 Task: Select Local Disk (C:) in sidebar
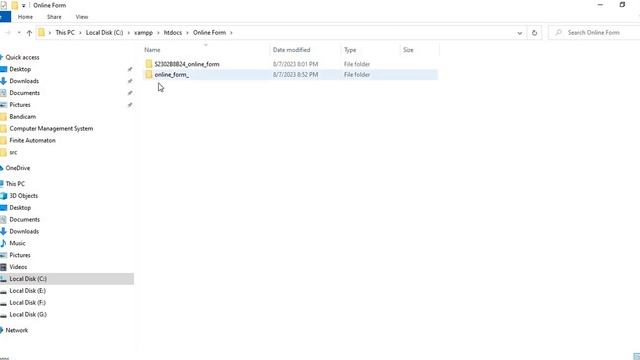click(x=28, y=279)
